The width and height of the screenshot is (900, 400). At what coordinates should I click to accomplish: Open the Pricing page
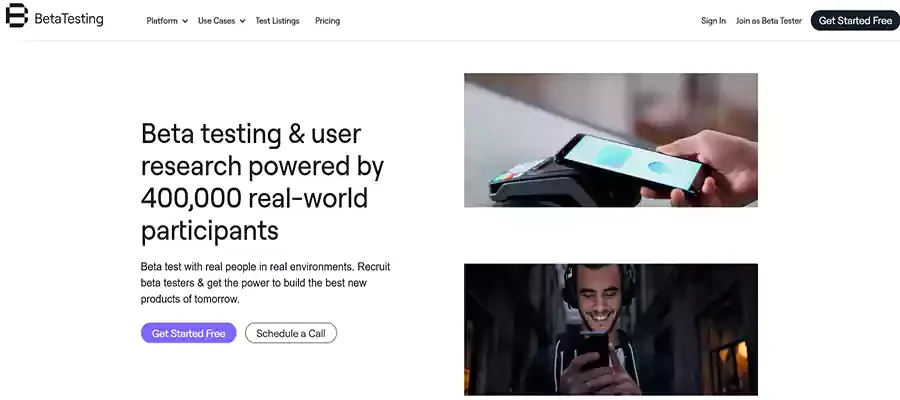click(327, 21)
